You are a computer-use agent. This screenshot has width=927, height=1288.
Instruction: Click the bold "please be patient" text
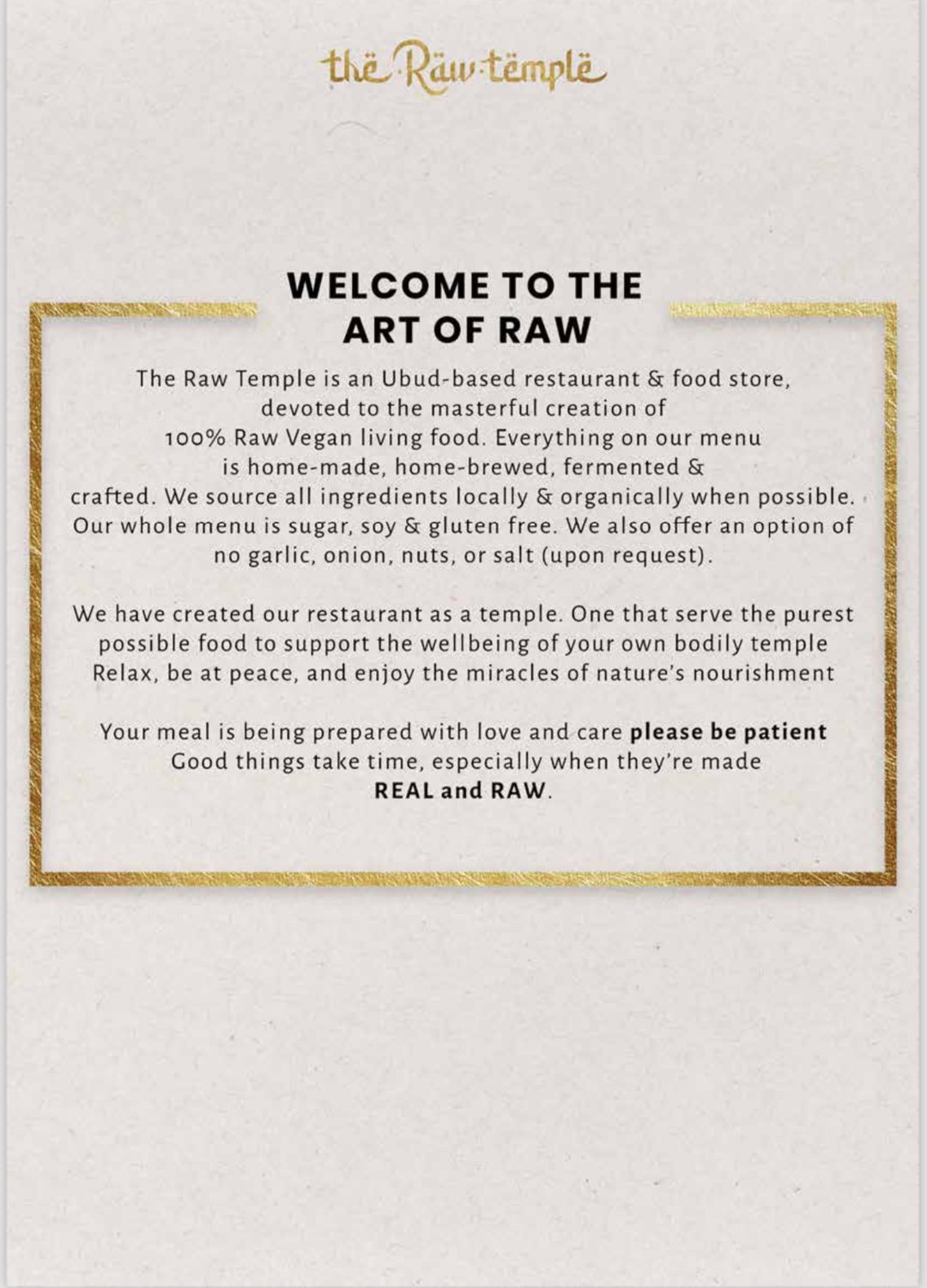coord(728,732)
